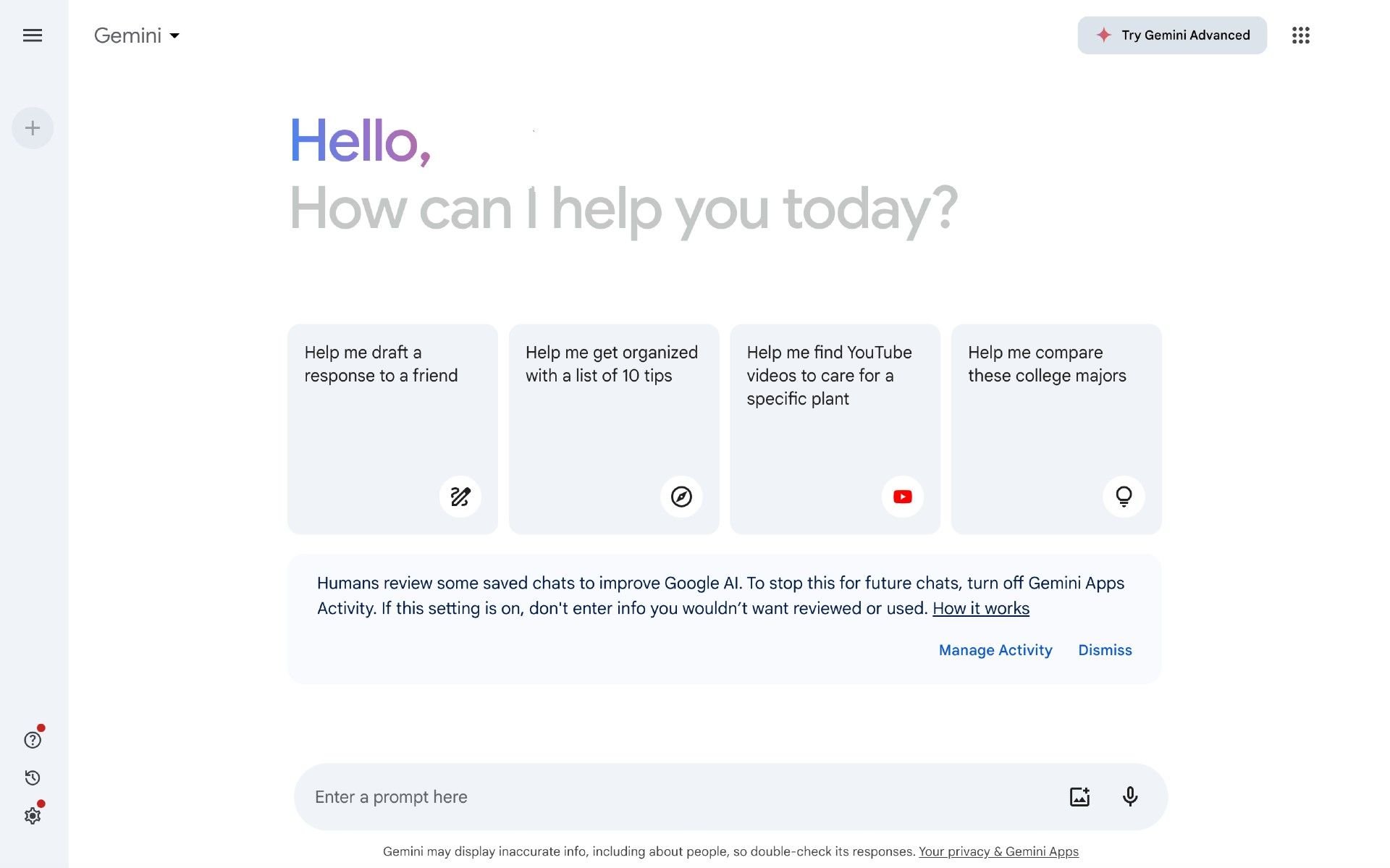Click Try Gemini Advanced button
This screenshot has height=868, width=1390.
1172,35
